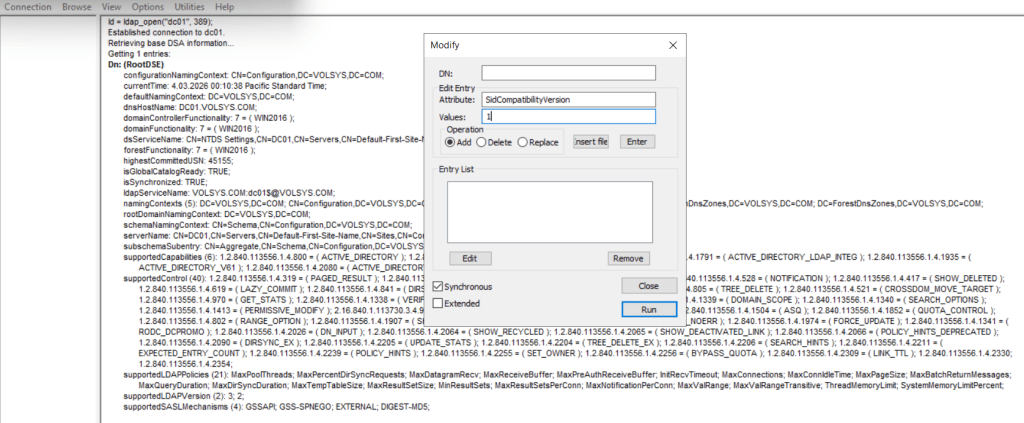Open the Help menu
Screen dimensions: 1024x423
pos(224,6)
